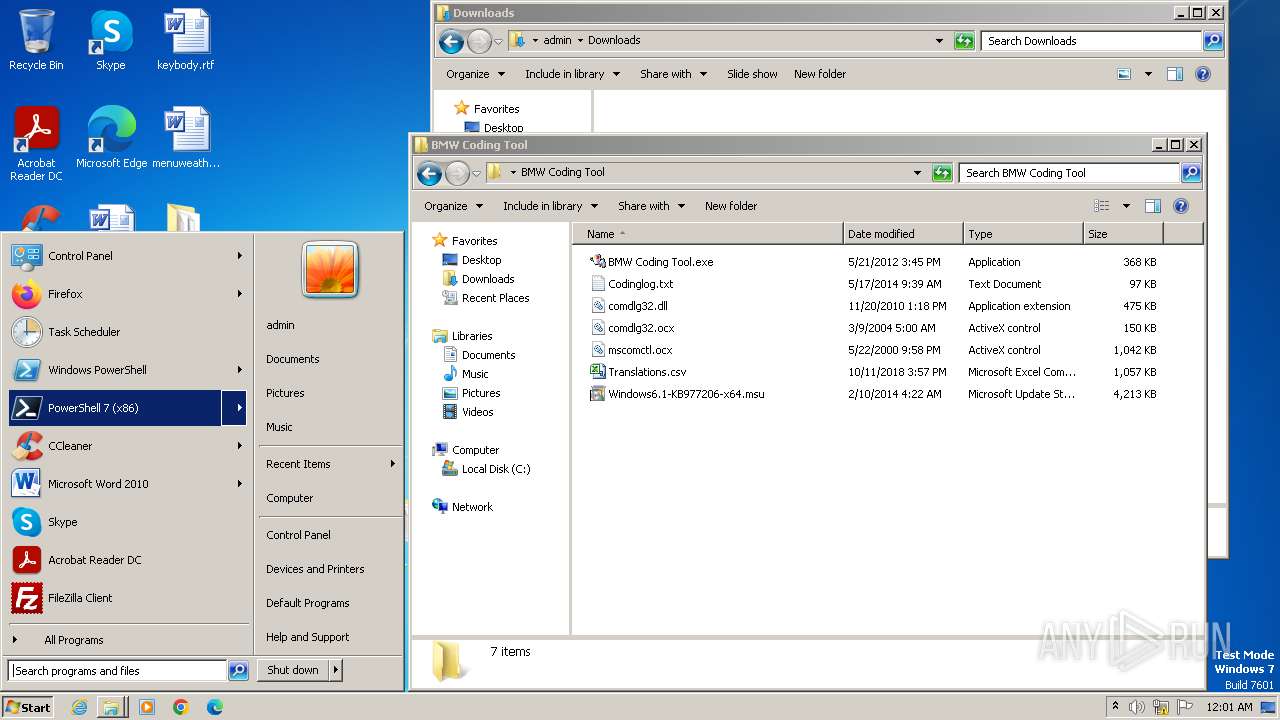Select Translations.csv file
The height and width of the screenshot is (720, 1280).
tap(646, 372)
